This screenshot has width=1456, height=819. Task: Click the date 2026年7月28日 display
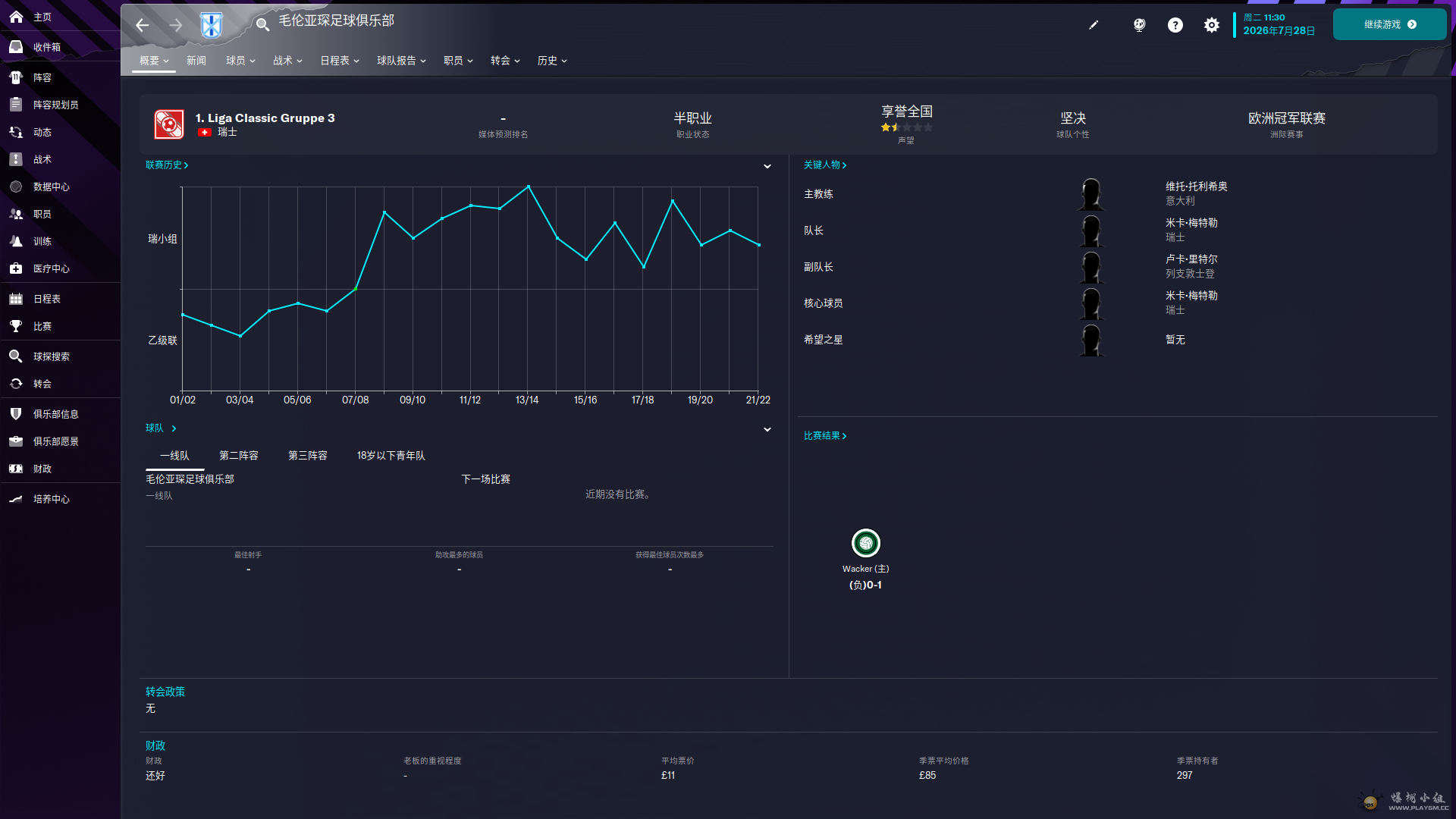[1279, 30]
